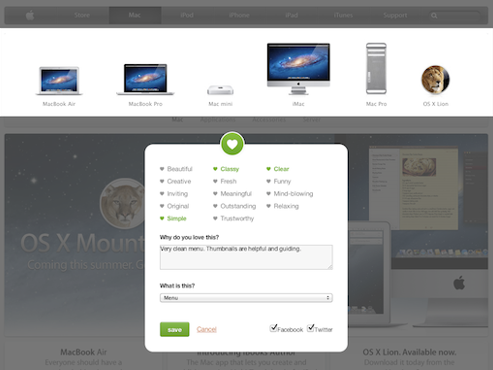Toggle the Trustworthy tag
The height and width of the screenshot is (370, 493).
click(234, 218)
